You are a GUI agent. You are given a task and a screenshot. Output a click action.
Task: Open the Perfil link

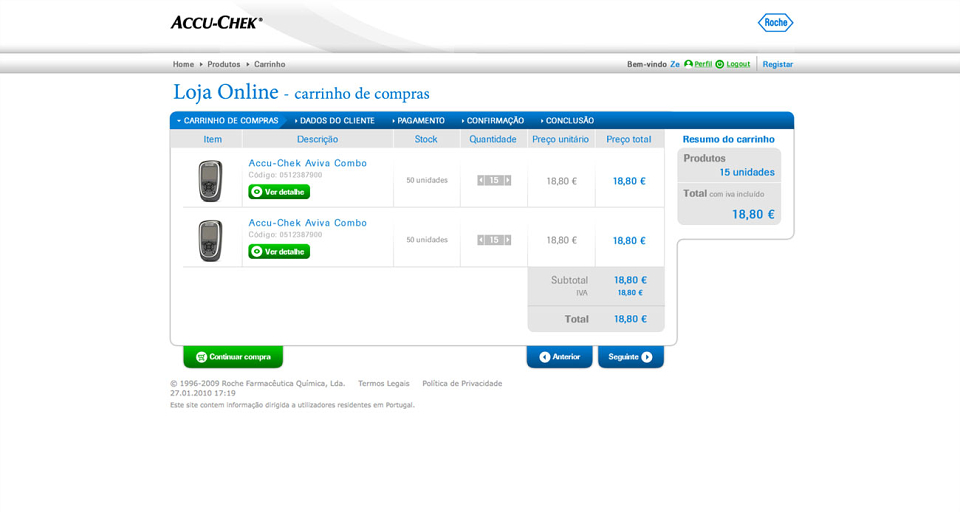click(x=703, y=64)
